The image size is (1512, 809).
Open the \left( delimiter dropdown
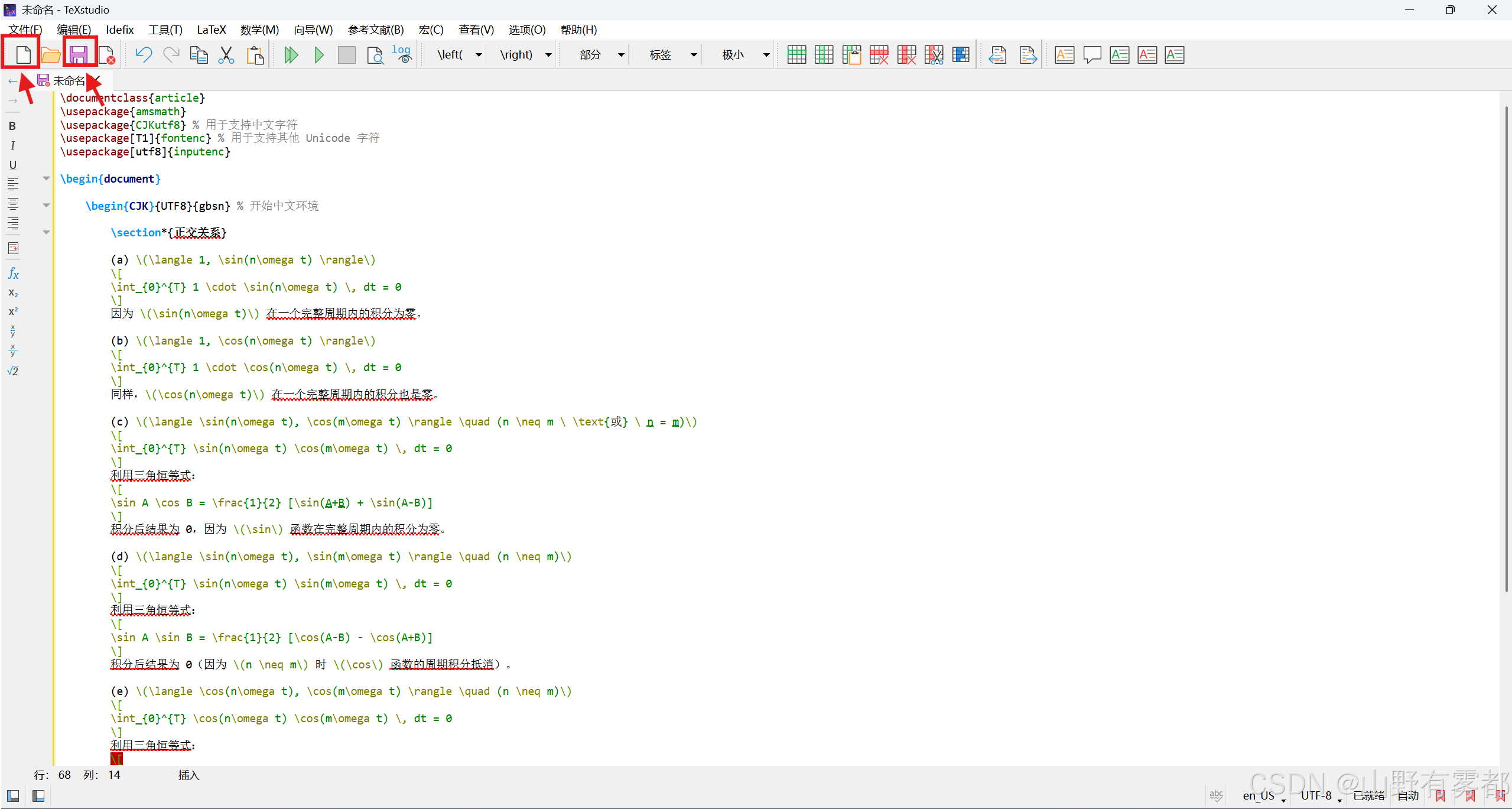(x=479, y=55)
